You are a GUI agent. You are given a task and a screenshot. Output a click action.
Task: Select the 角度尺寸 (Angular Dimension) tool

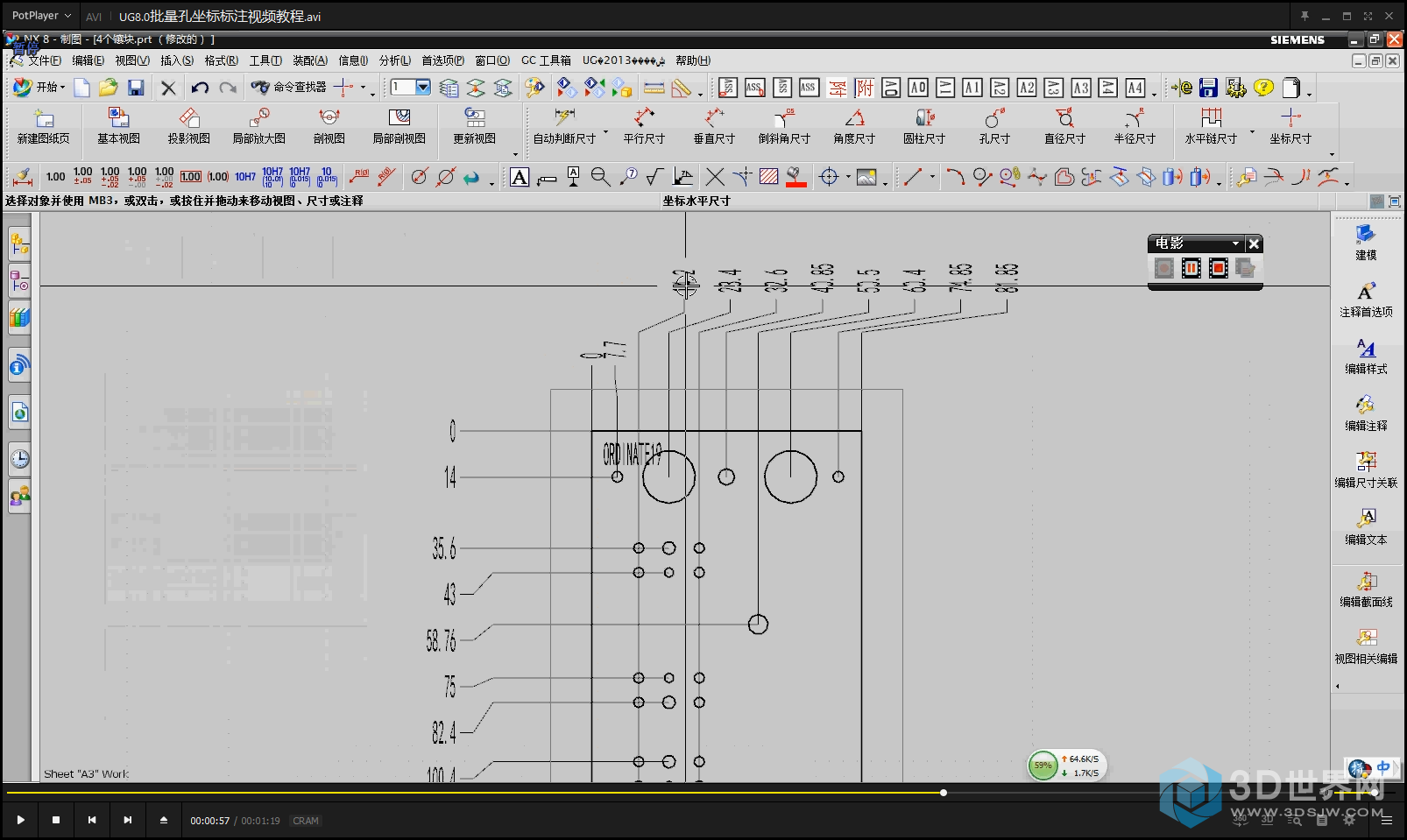point(854,126)
